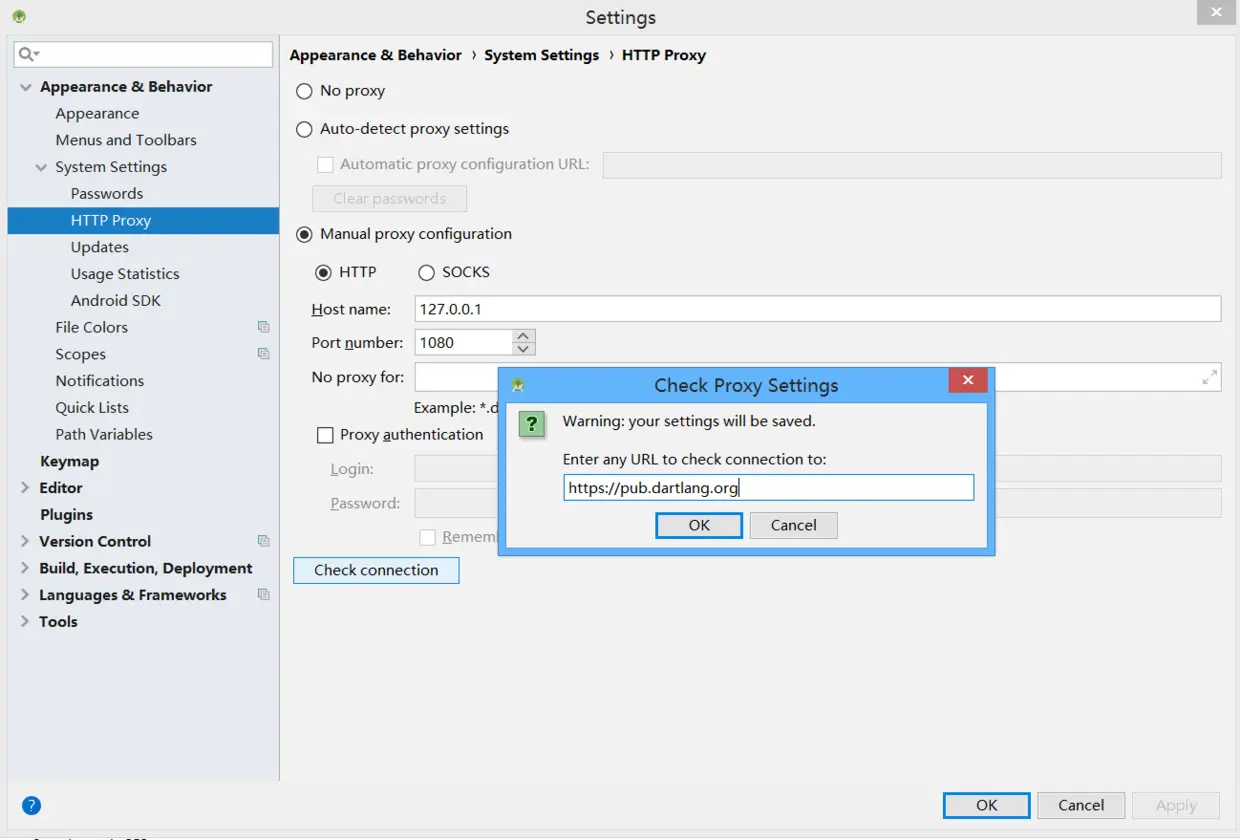Collapse the System Settings tree node
This screenshot has height=840, width=1240.
pos(41,167)
